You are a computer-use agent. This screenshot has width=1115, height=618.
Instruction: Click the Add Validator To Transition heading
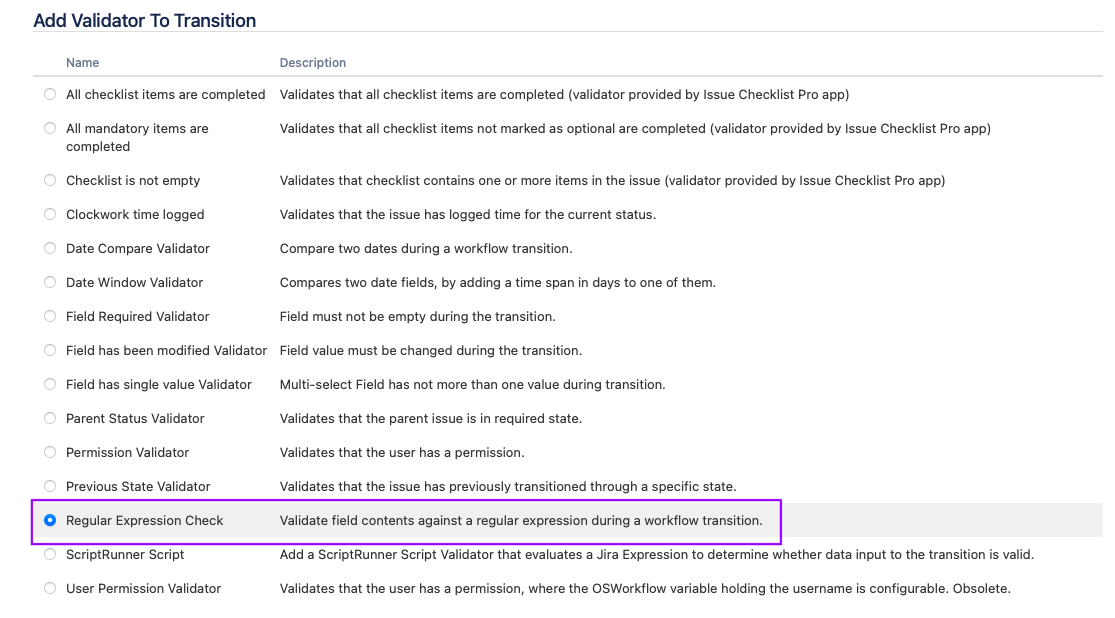tap(145, 20)
